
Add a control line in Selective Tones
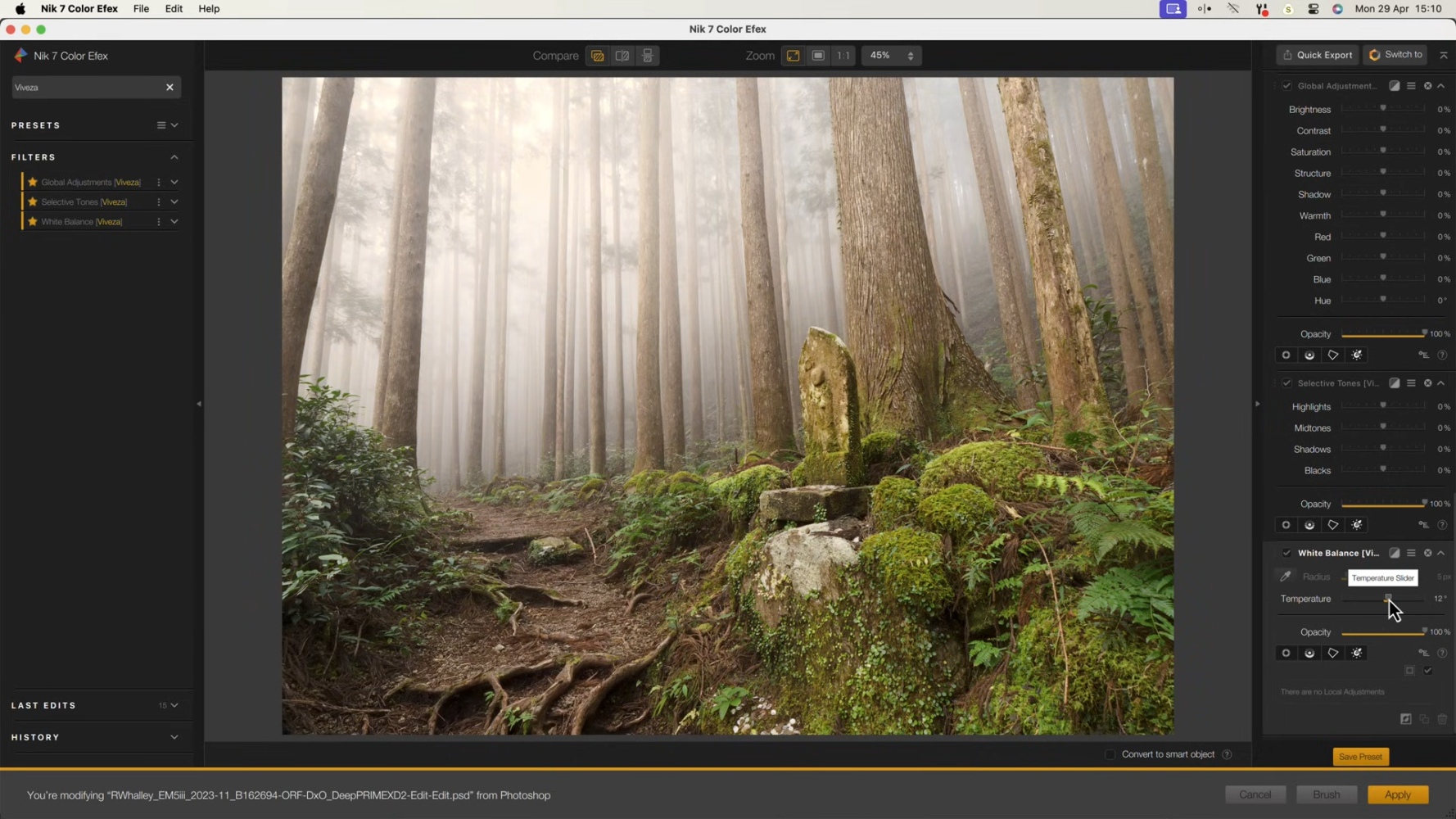point(1309,525)
